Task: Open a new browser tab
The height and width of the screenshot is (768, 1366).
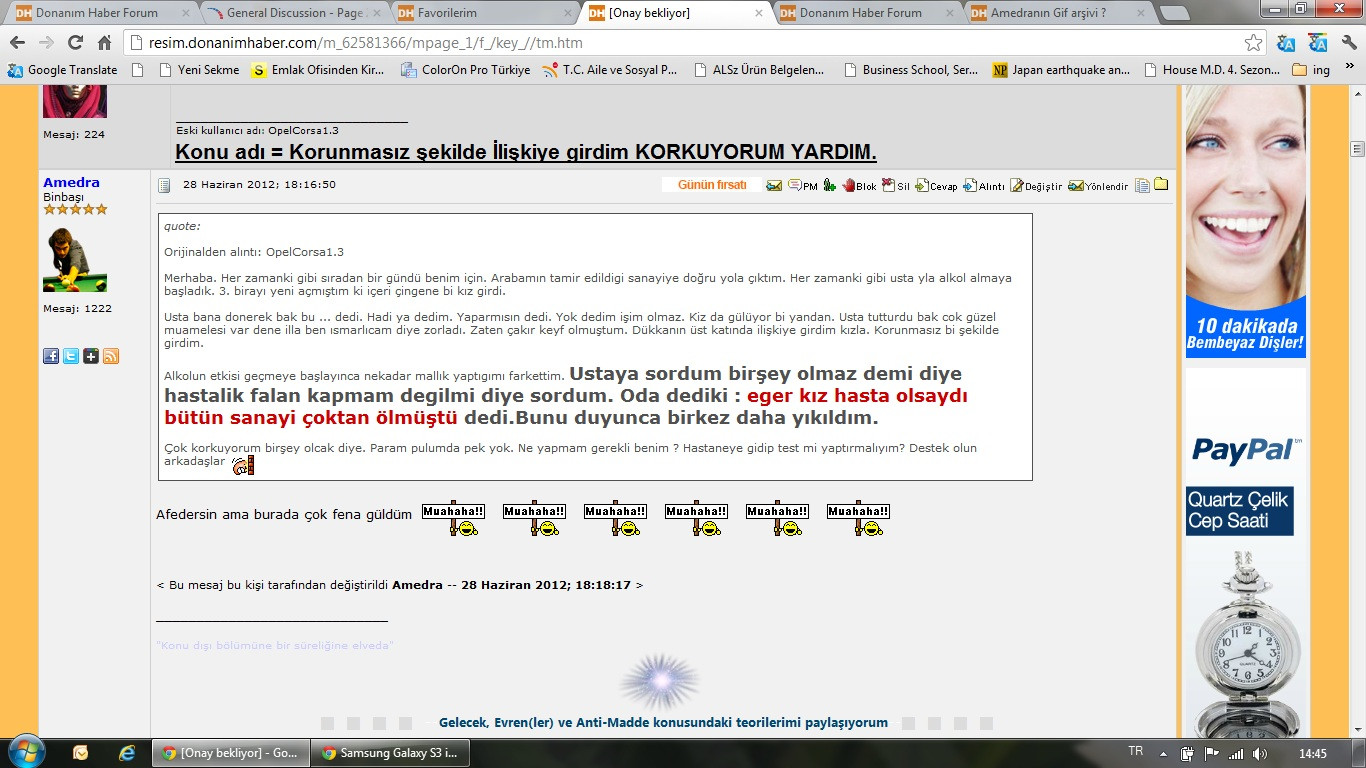Action: point(1174,14)
